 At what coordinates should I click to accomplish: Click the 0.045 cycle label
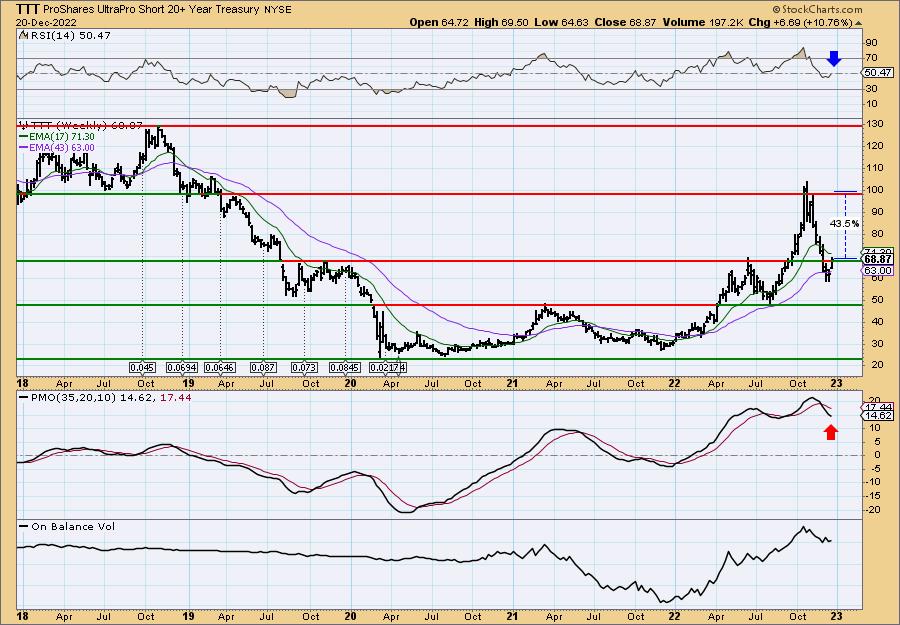[x=142, y=367]
